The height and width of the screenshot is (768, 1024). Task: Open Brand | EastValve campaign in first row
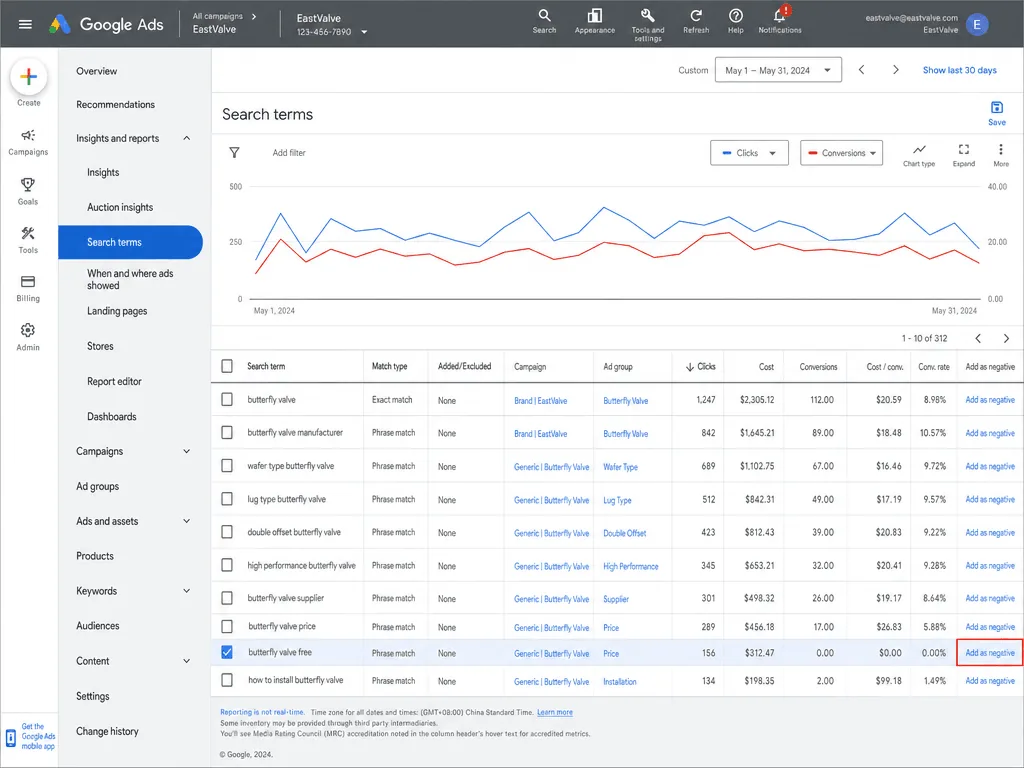tap(541, 400)
